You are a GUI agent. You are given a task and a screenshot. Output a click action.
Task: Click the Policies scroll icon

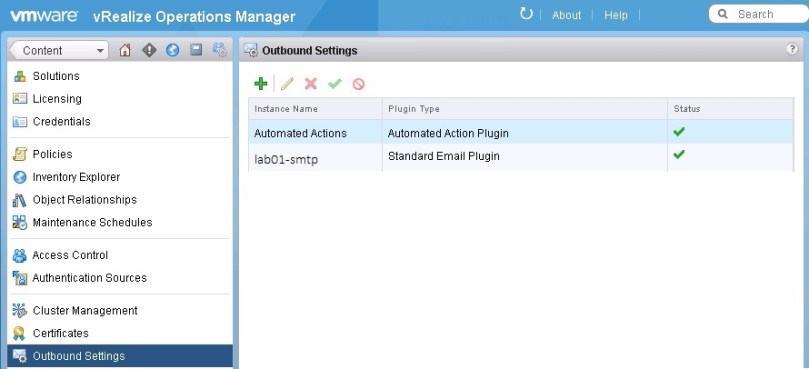coord(20,154)
